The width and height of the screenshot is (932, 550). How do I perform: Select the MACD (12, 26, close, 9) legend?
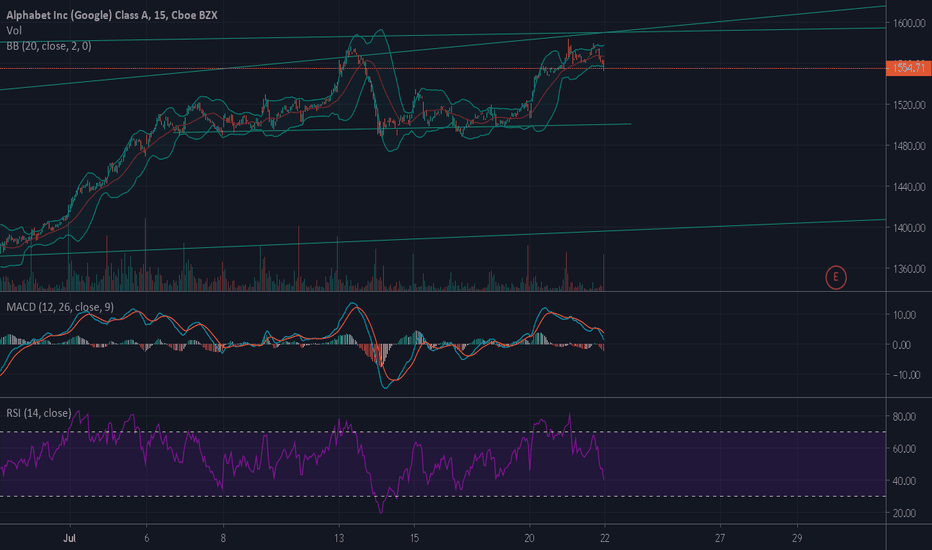[x=60, y=307]
